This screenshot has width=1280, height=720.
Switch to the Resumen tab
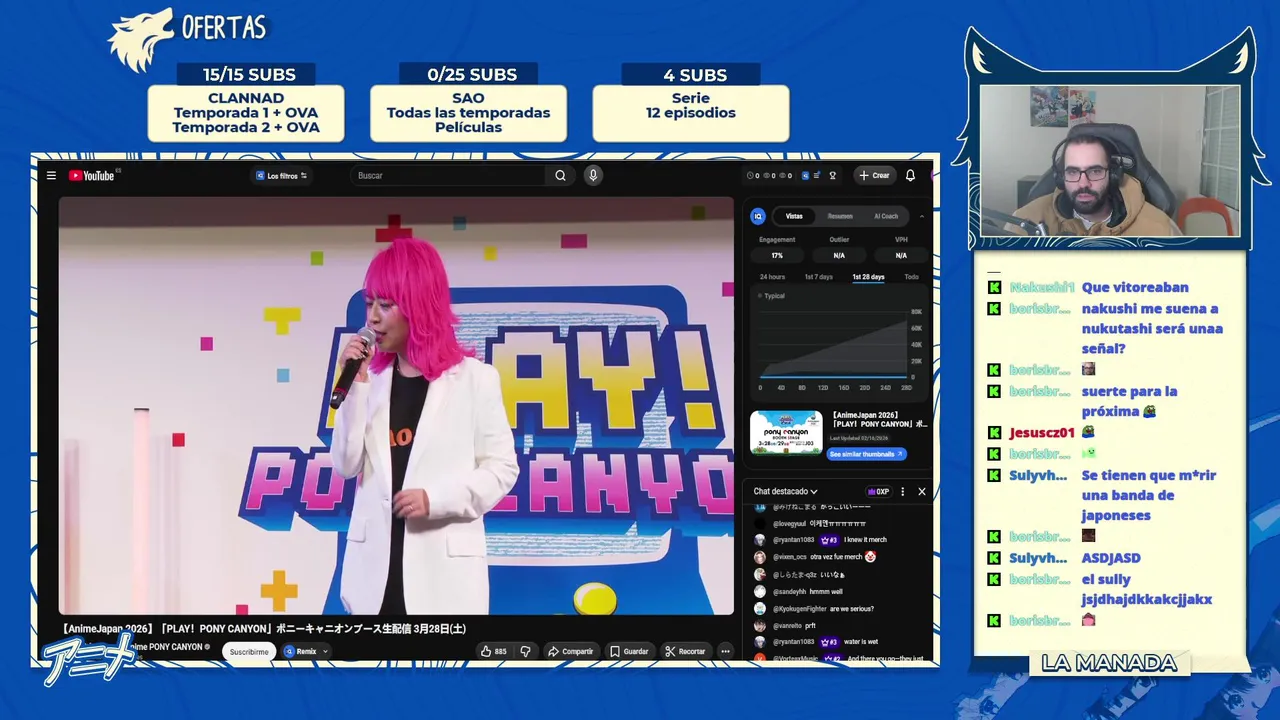point(840,216)
